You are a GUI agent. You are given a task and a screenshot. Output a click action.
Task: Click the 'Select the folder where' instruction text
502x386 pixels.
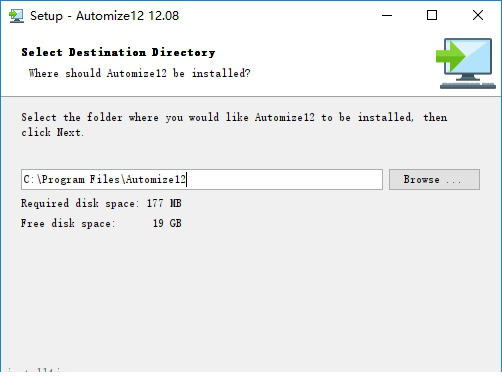234,125
